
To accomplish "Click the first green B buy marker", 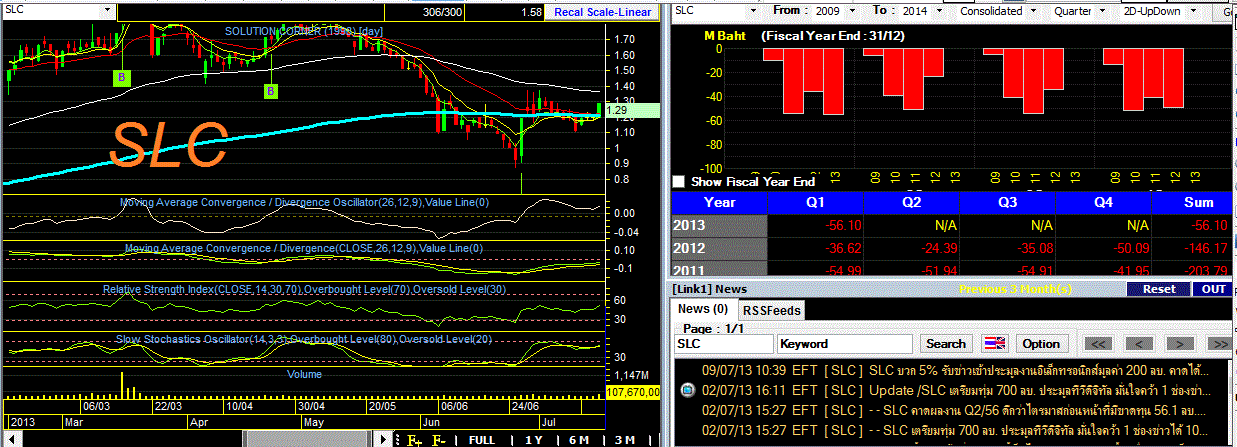I will (x=121, y=77).
